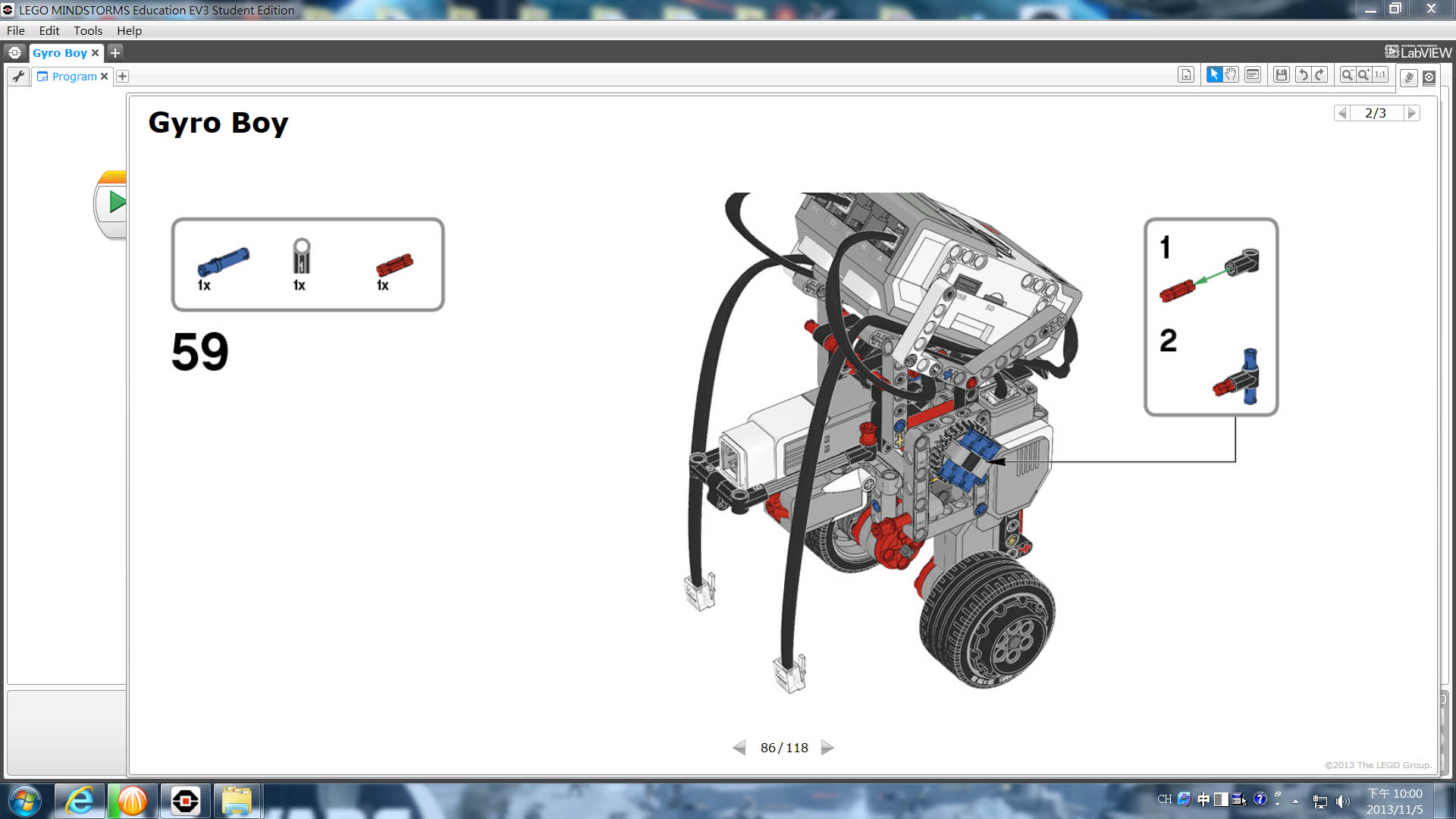Click the Comment tool icon
The height and width of the screenshot is (819, 1456).
click(x=1253, y=74)
